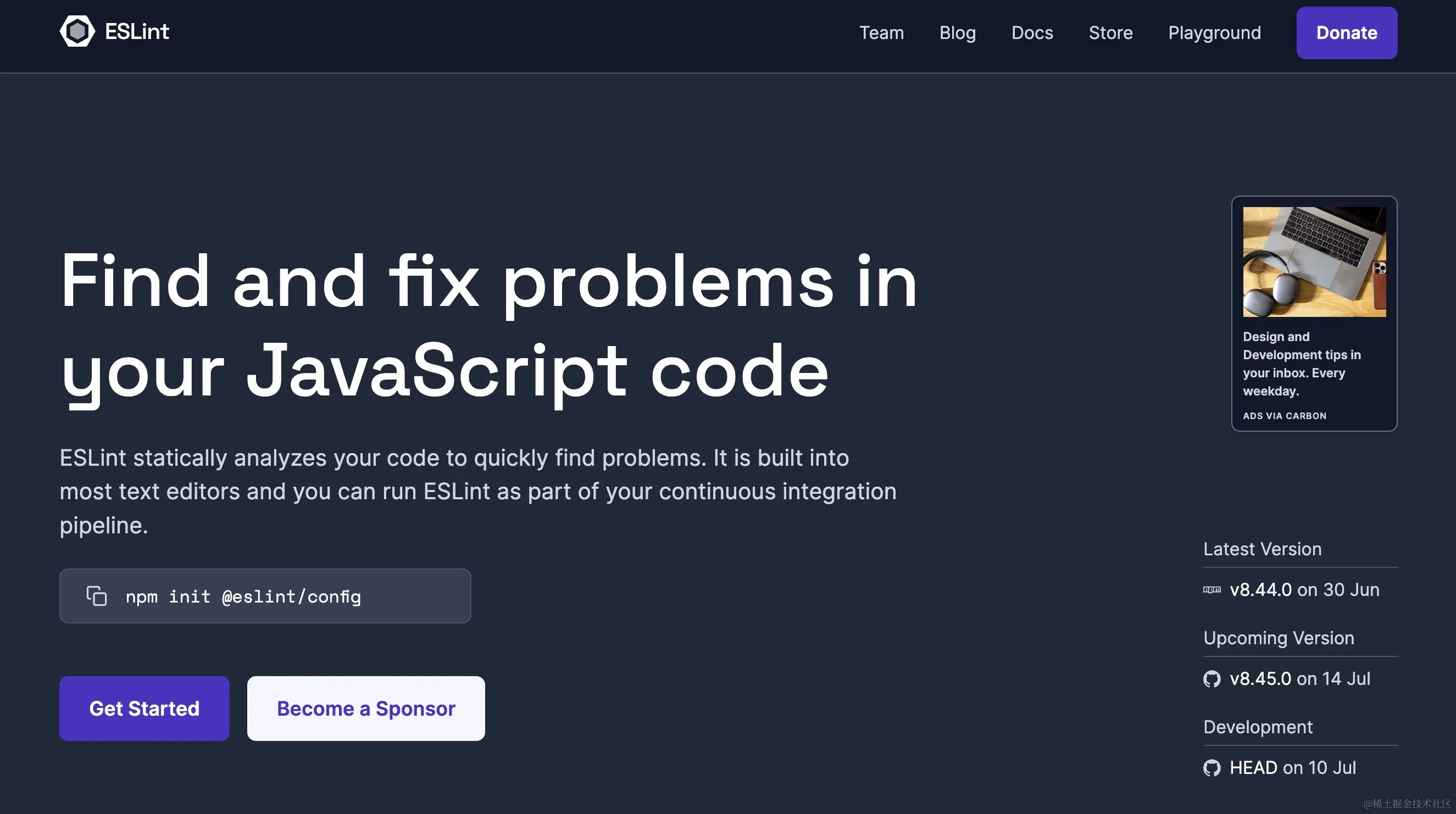1456x814 pixels.
Task: Click Become a Sponsor button
Action: [x=366, y=709]
